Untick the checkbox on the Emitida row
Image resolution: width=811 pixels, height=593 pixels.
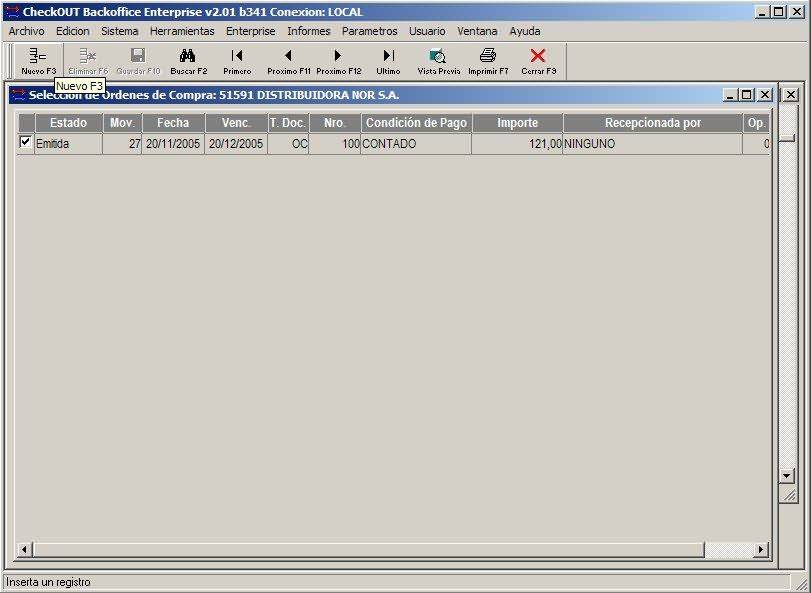point(25,142)
